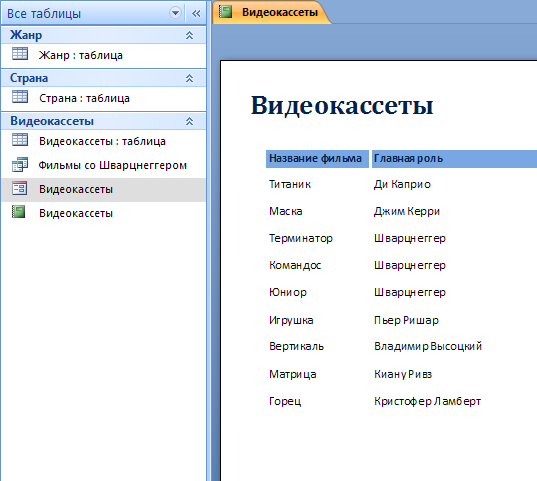The image size is (537, 481).
Task: Click the Жанр group header
Action: [x=103, y=35]
